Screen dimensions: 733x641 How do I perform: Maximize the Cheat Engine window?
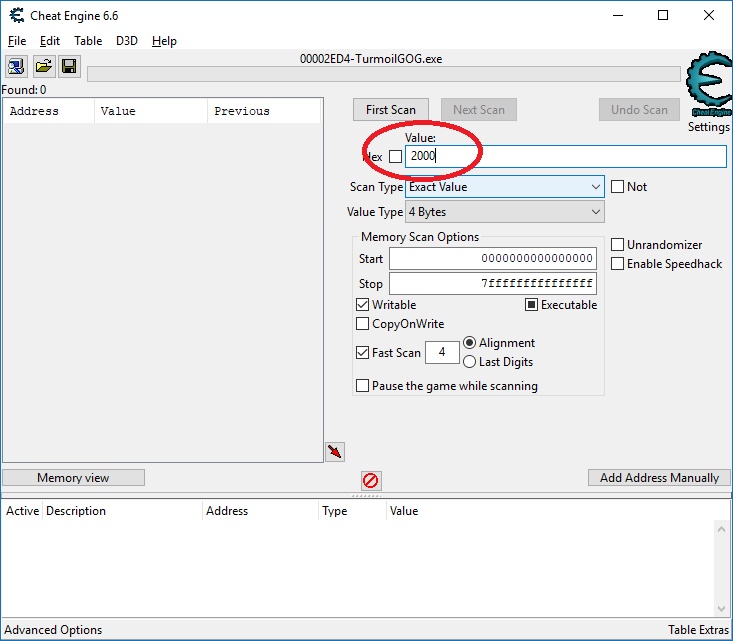click(663, 15)
